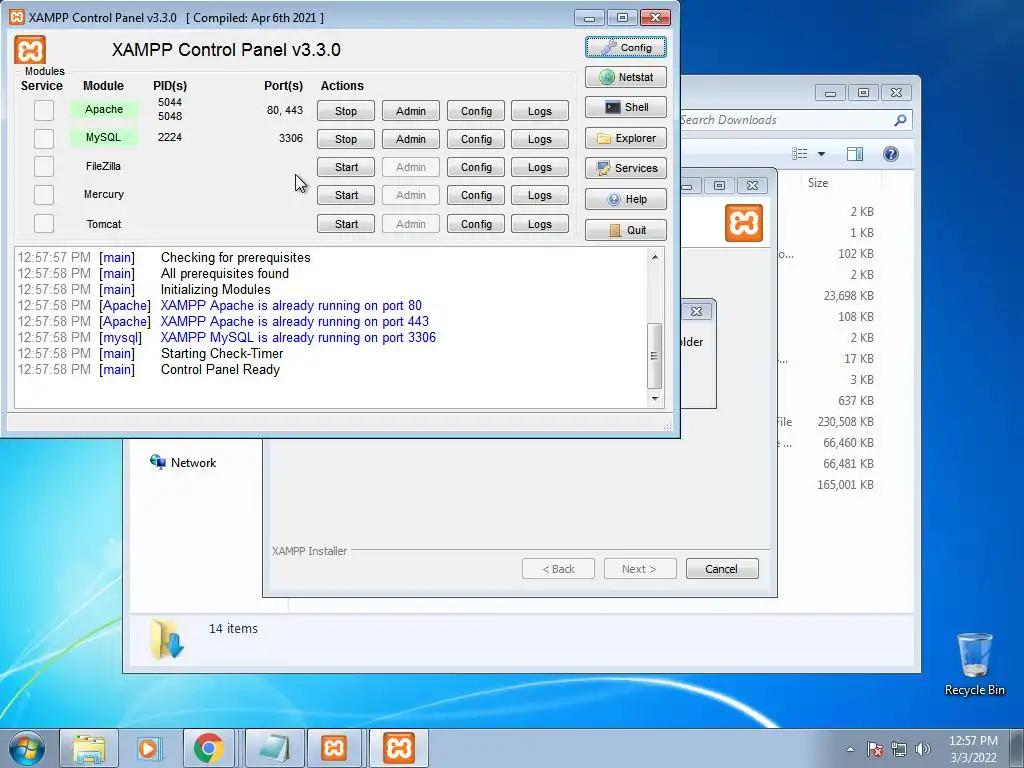Open the blue help icon in Downloads window

(891, 153)
